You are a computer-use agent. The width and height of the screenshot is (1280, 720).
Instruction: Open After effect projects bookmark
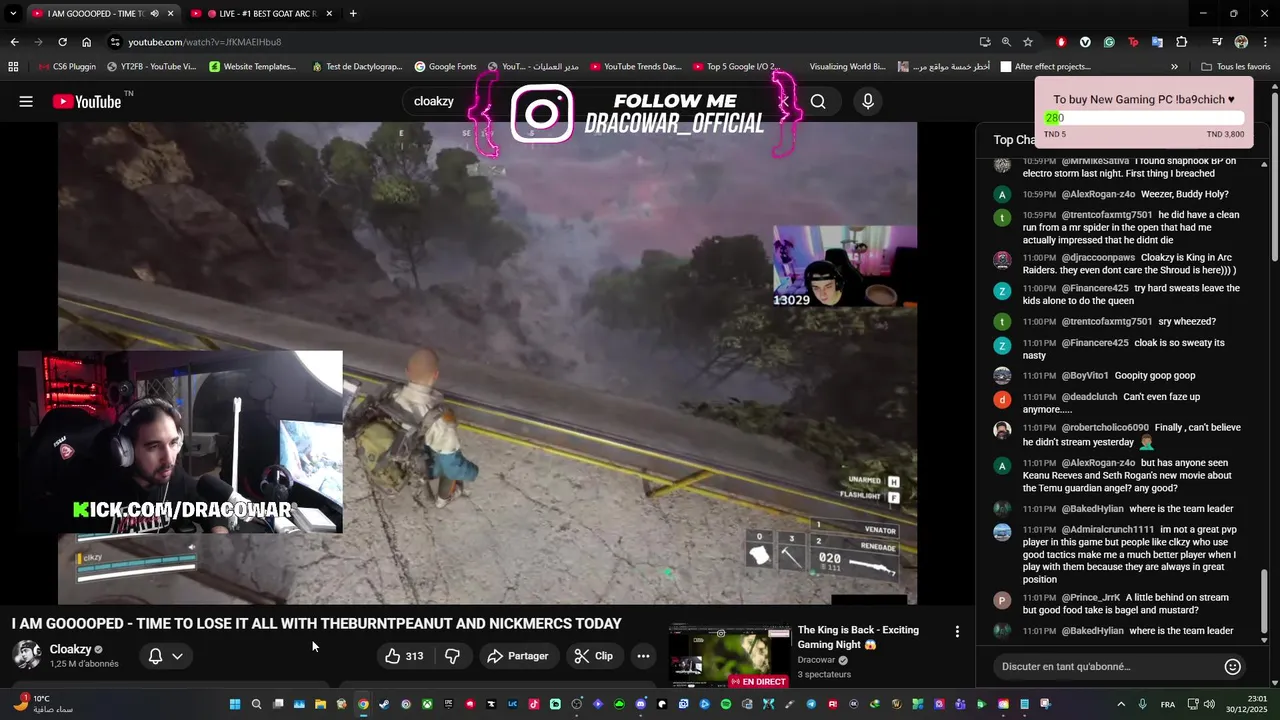click(x=1045, y=67)
